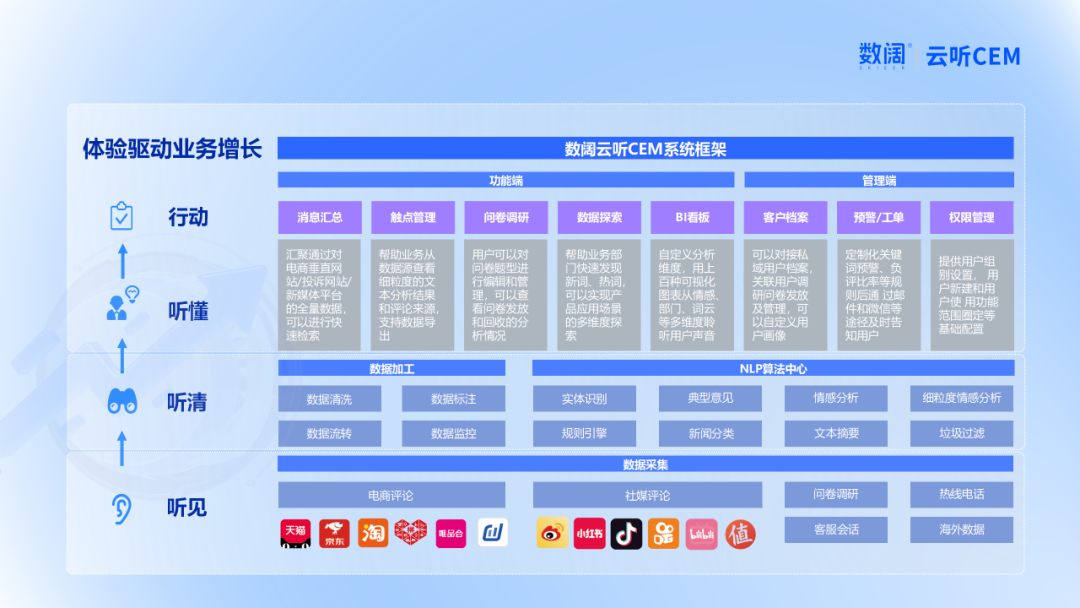Click the orange Kuaishou icon
1080x608 pixels.
point(663,534)
